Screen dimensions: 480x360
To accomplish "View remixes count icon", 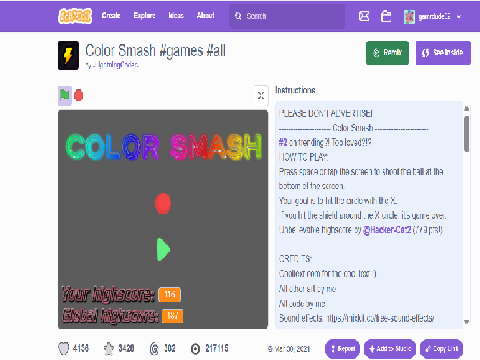I will click(154, 349).
